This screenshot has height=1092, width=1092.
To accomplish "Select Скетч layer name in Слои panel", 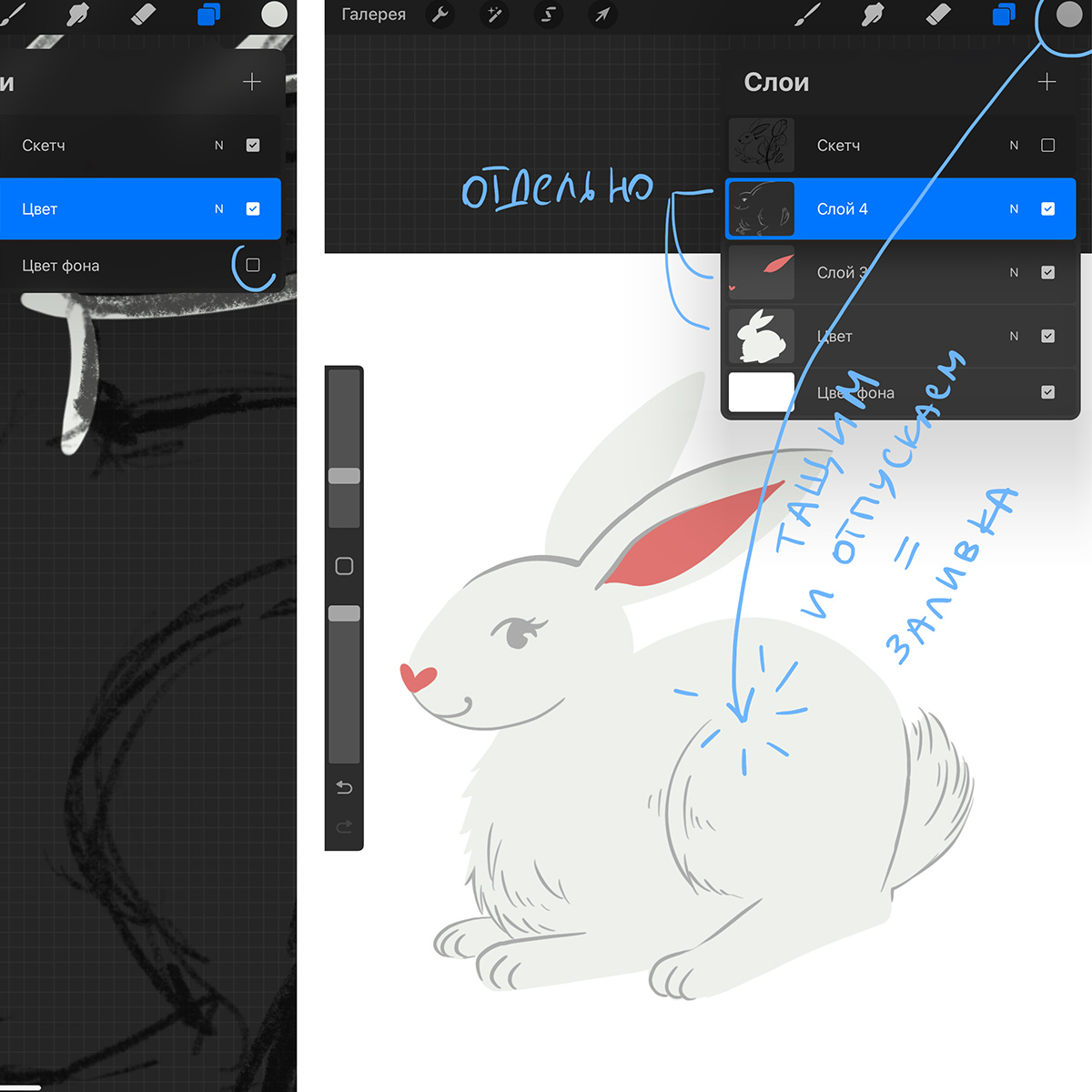I will (x=838, y=146).
